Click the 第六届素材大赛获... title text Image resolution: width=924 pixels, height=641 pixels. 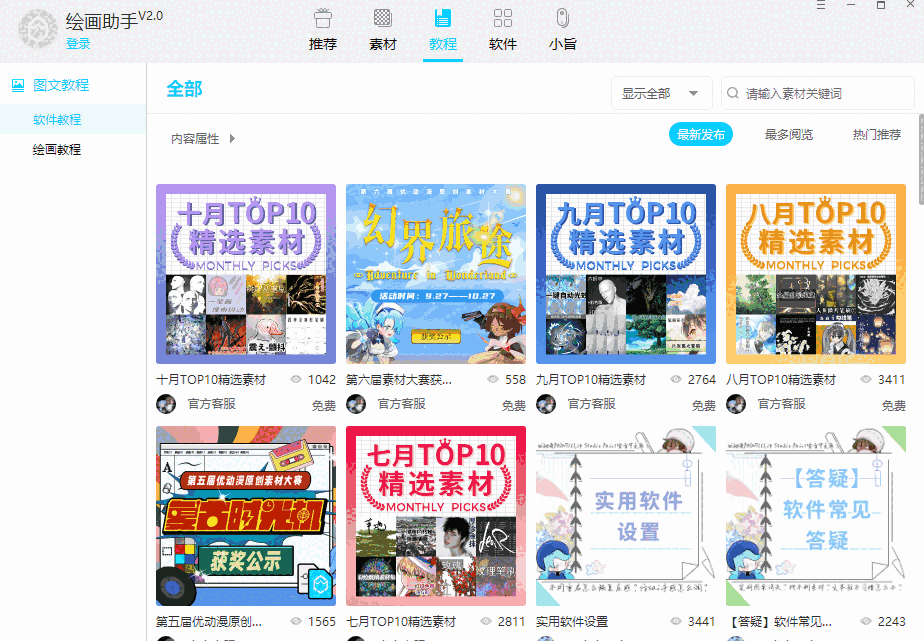398,380
